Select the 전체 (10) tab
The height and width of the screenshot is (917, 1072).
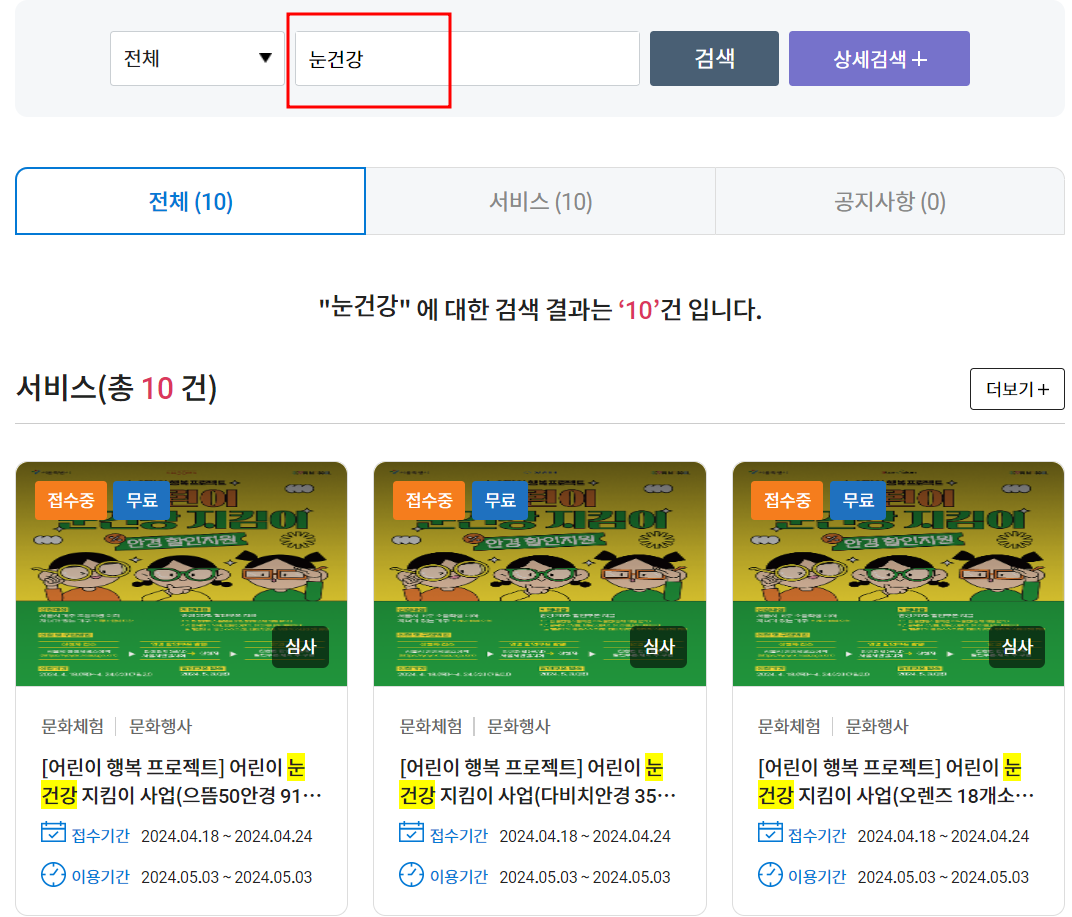pos(191,201)
